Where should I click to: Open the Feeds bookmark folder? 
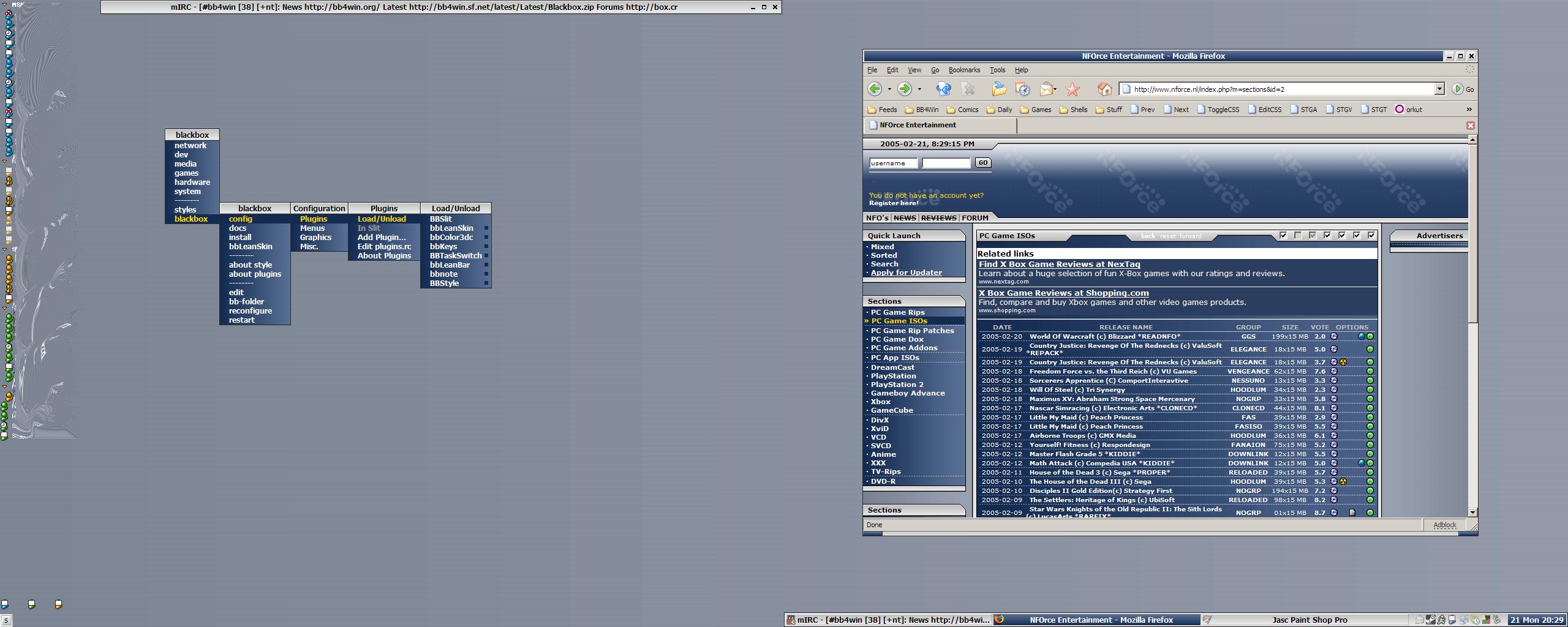883,110
